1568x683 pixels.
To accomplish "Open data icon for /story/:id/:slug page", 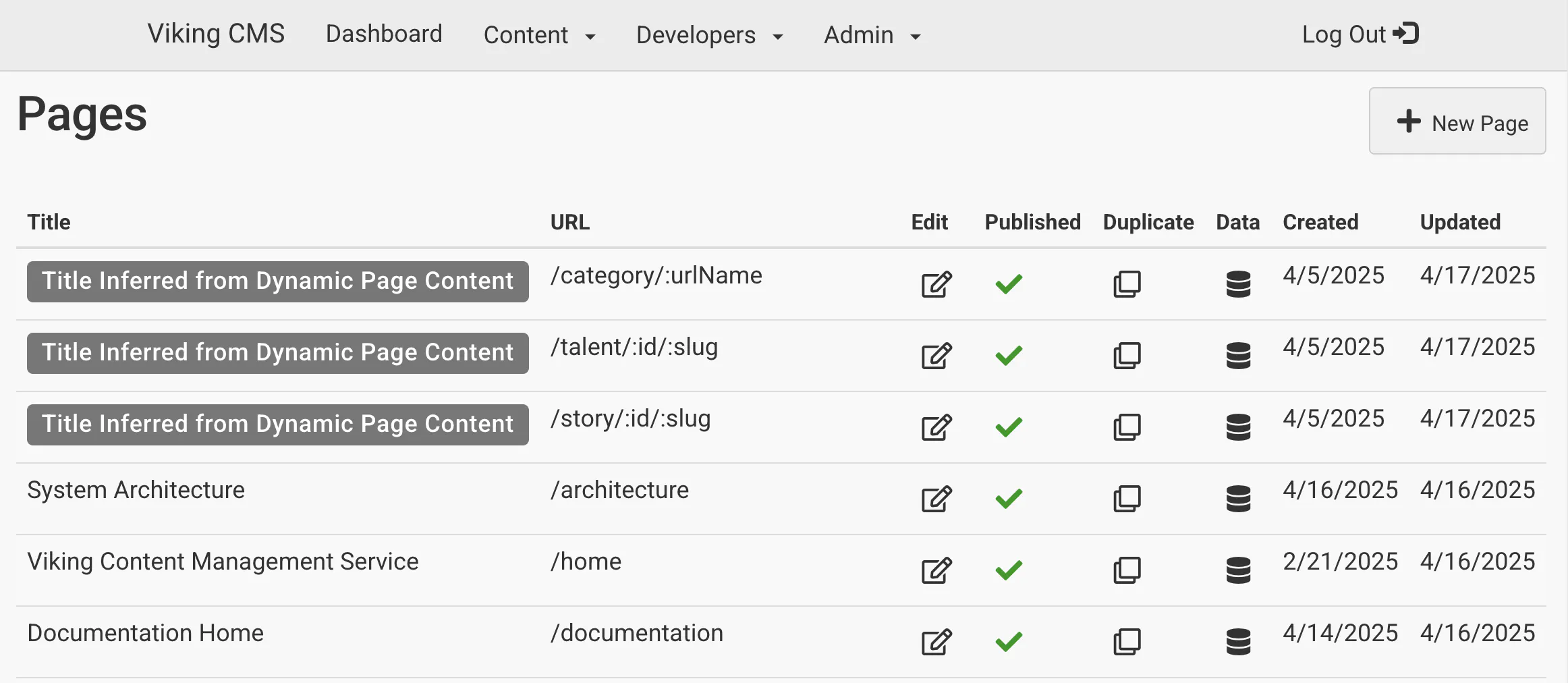I will pyautogui.click(x=1237, y=427).
